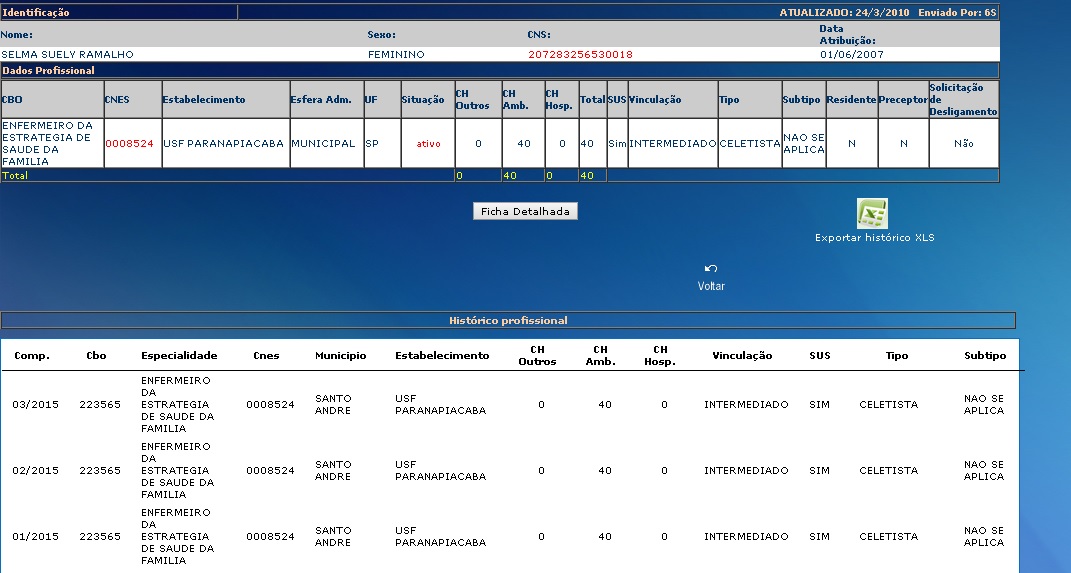Click the Voltar back arrow icon
The image size is (1071, 573).
tap(711, 268)
